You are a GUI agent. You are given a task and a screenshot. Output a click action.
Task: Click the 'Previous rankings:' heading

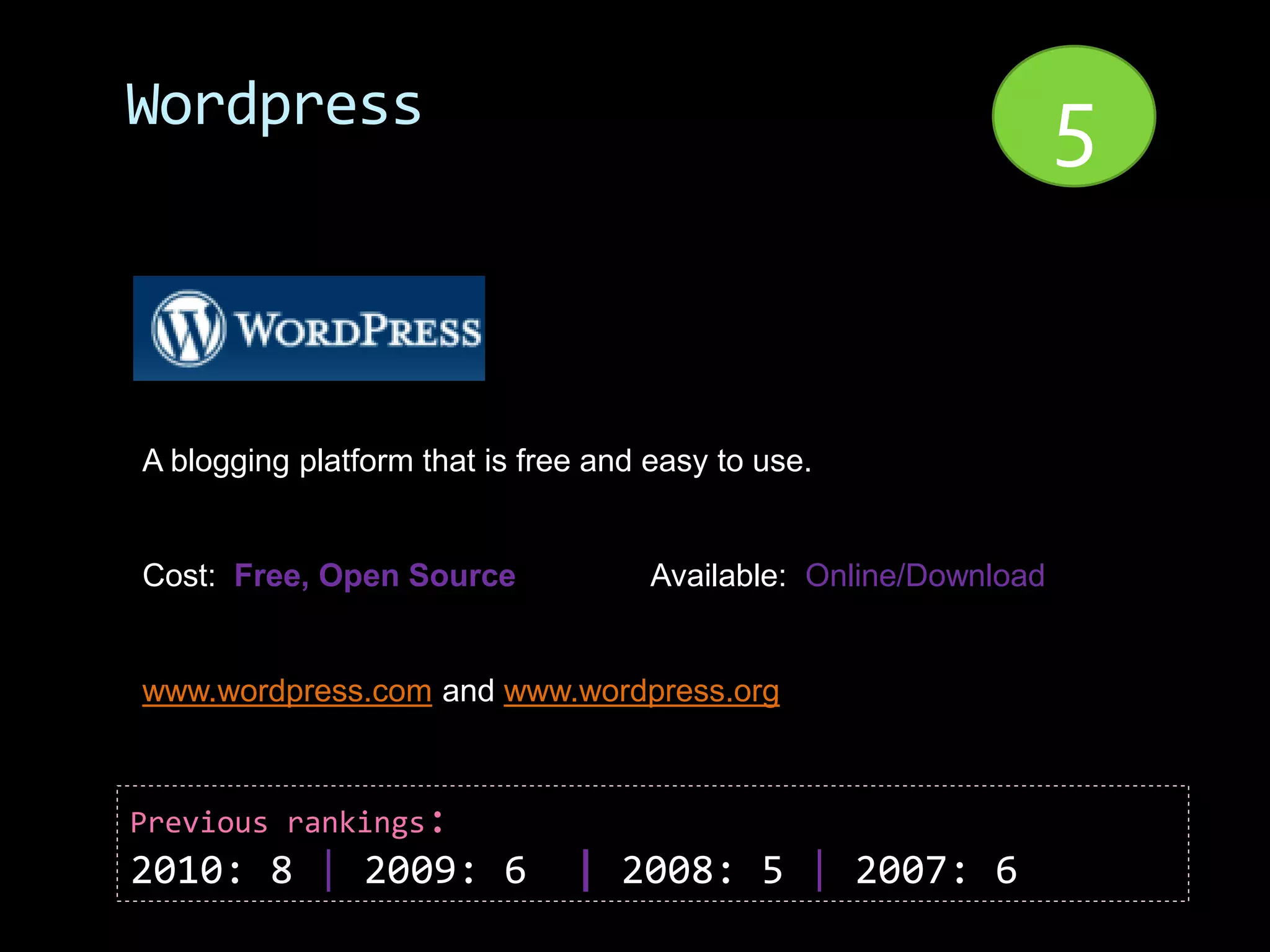287,822
